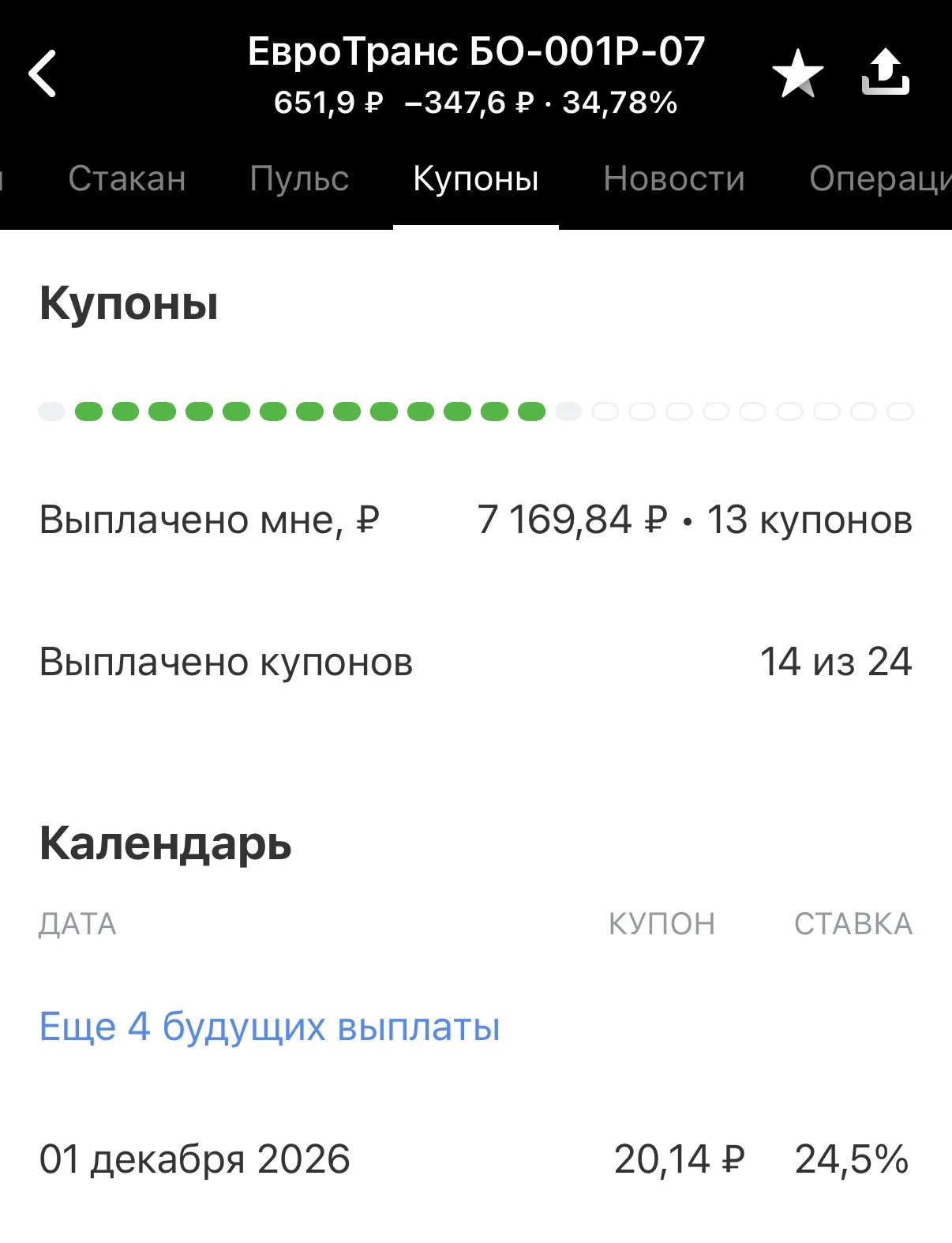Open the Пульс tab
952x1243 pixels.
pos(299,178)
